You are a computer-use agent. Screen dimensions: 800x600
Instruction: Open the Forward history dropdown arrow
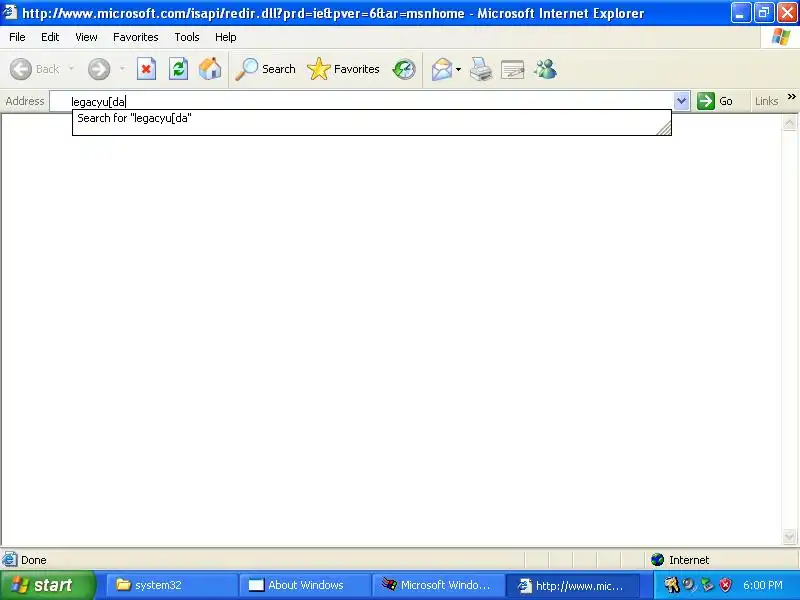(x=122, y=69)
